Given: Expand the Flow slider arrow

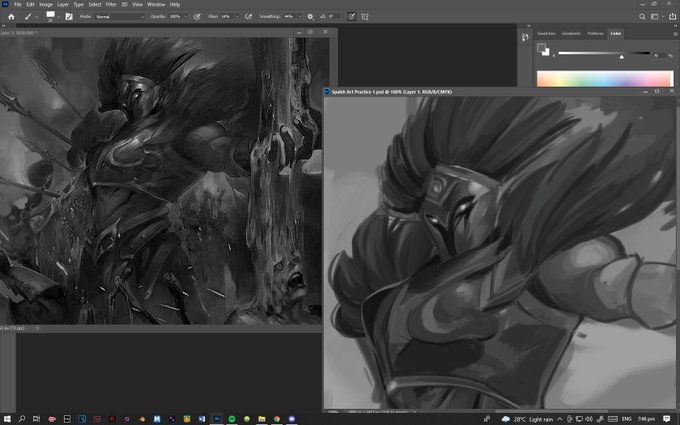Looking at the screenshot, I should [x=237, y=16].
